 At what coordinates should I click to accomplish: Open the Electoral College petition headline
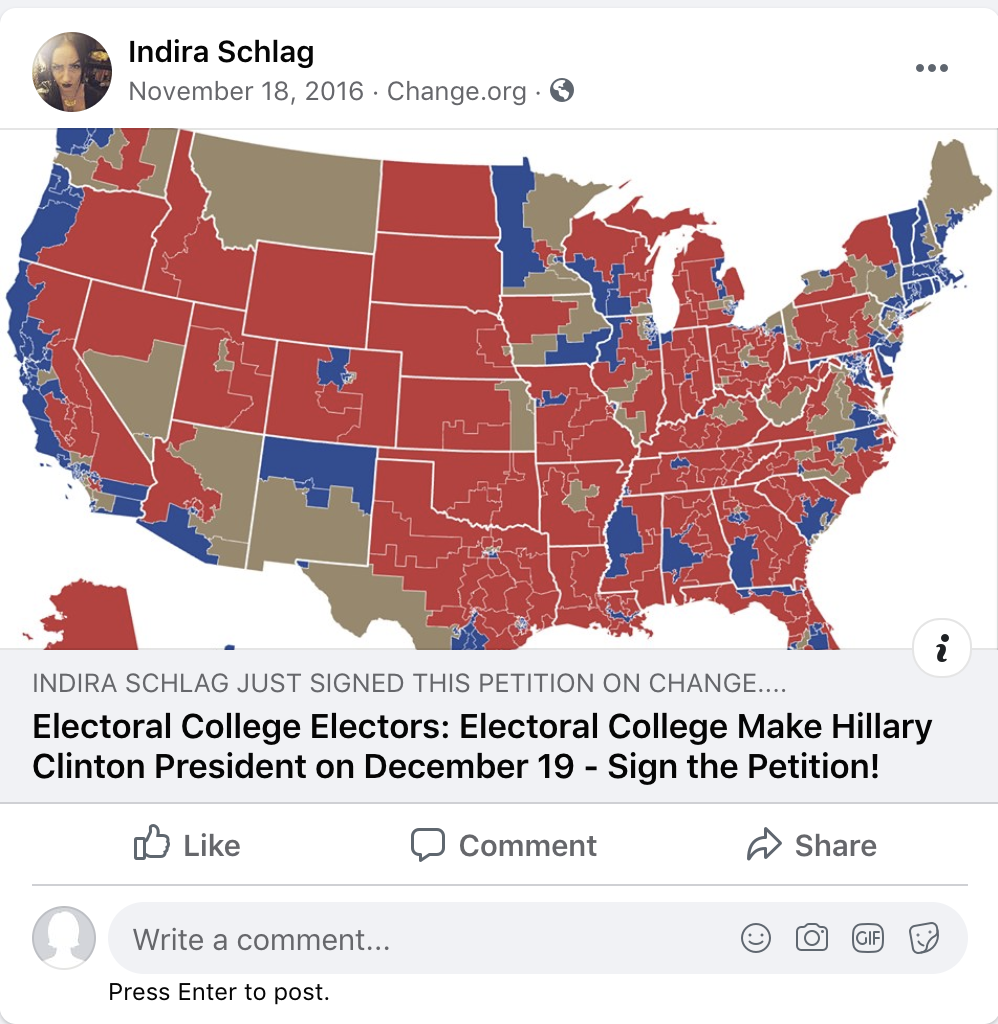pyautogui.click(x=482, y=746)
